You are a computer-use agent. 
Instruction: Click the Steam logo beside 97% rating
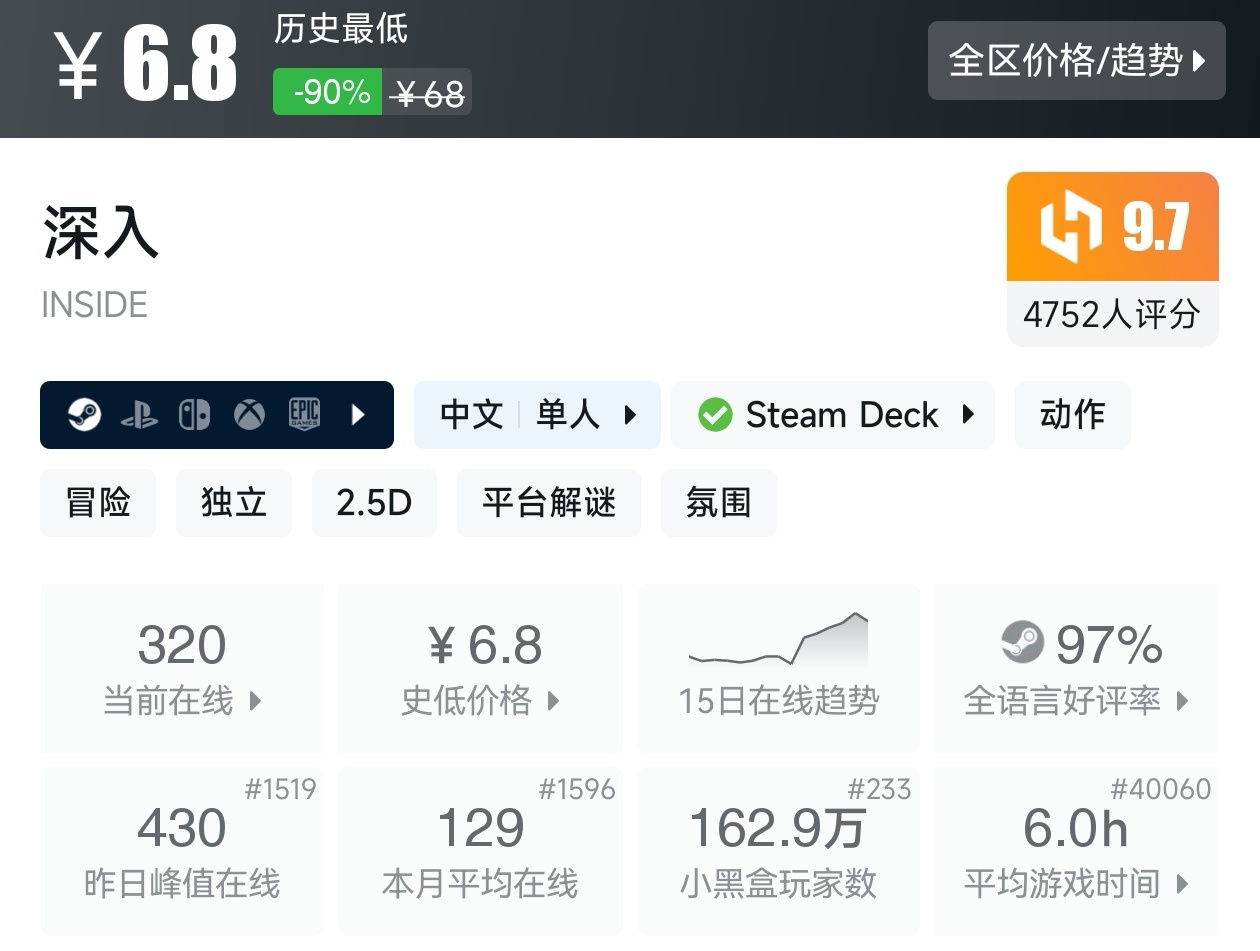click(x=1022, y=643)
